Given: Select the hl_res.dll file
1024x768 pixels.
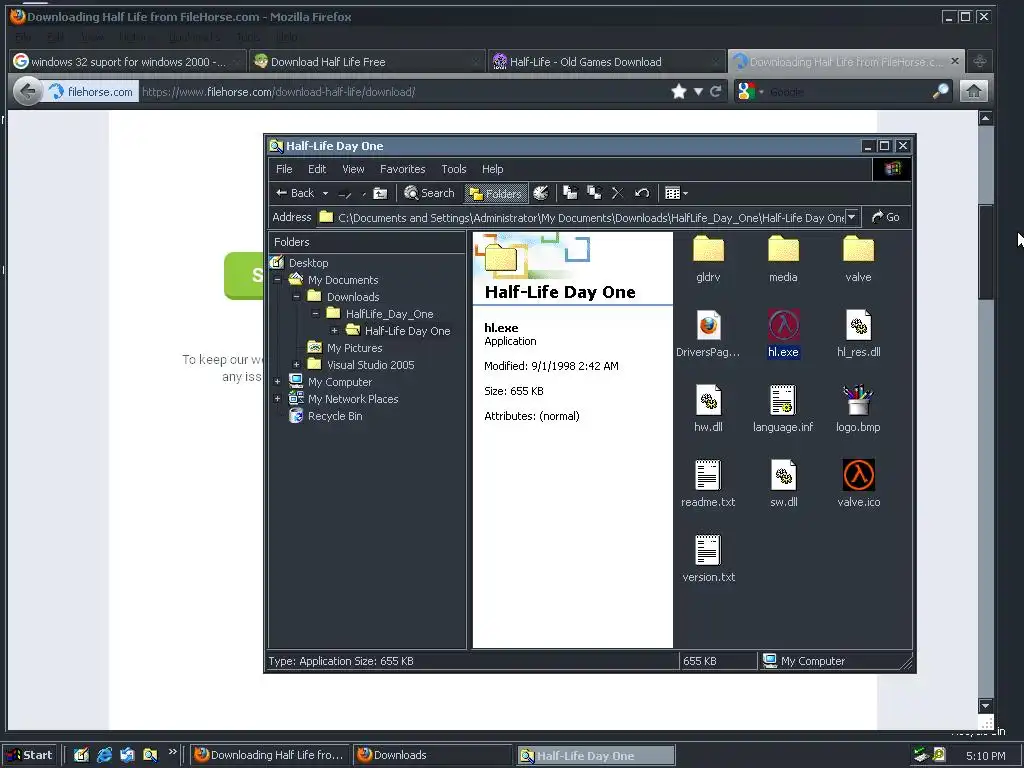Looking at the screenshot, I should (x=858, y=334).
